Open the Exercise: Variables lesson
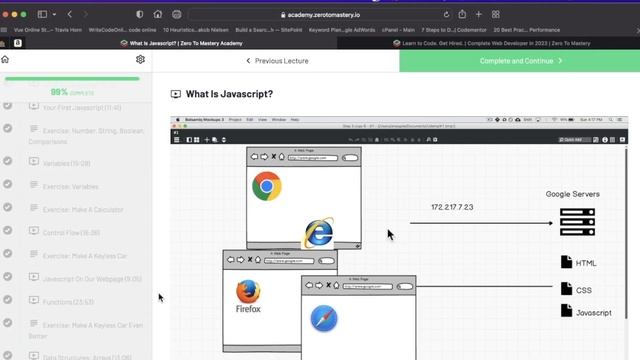Screen dimensions: 640x360 (71, 187)
